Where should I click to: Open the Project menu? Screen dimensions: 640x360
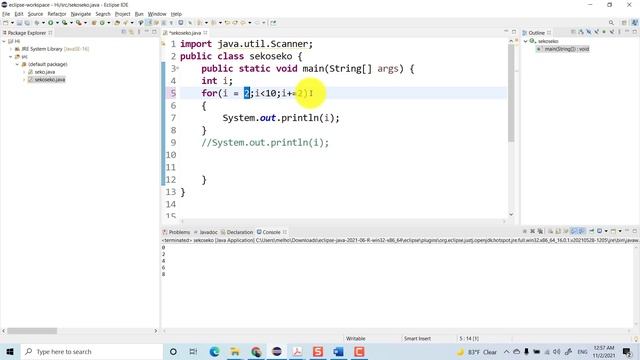coord(122,14)
